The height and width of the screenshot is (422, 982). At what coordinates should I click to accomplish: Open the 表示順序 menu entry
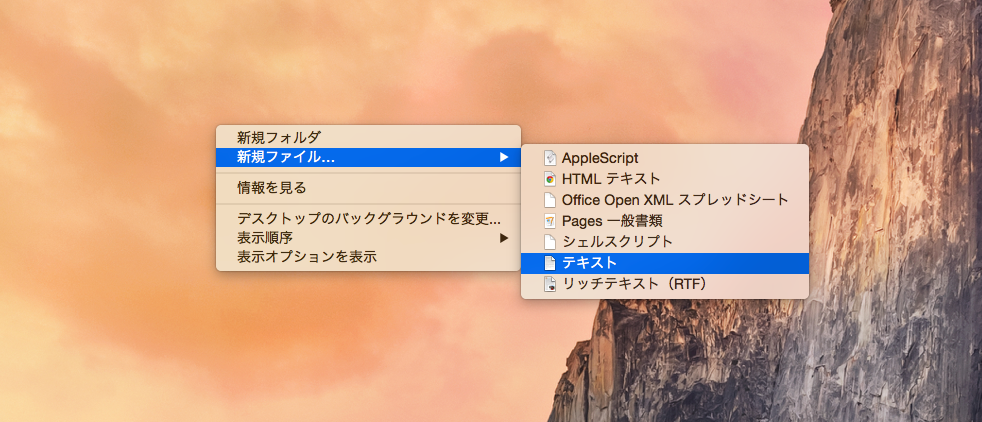pos(368,238)
